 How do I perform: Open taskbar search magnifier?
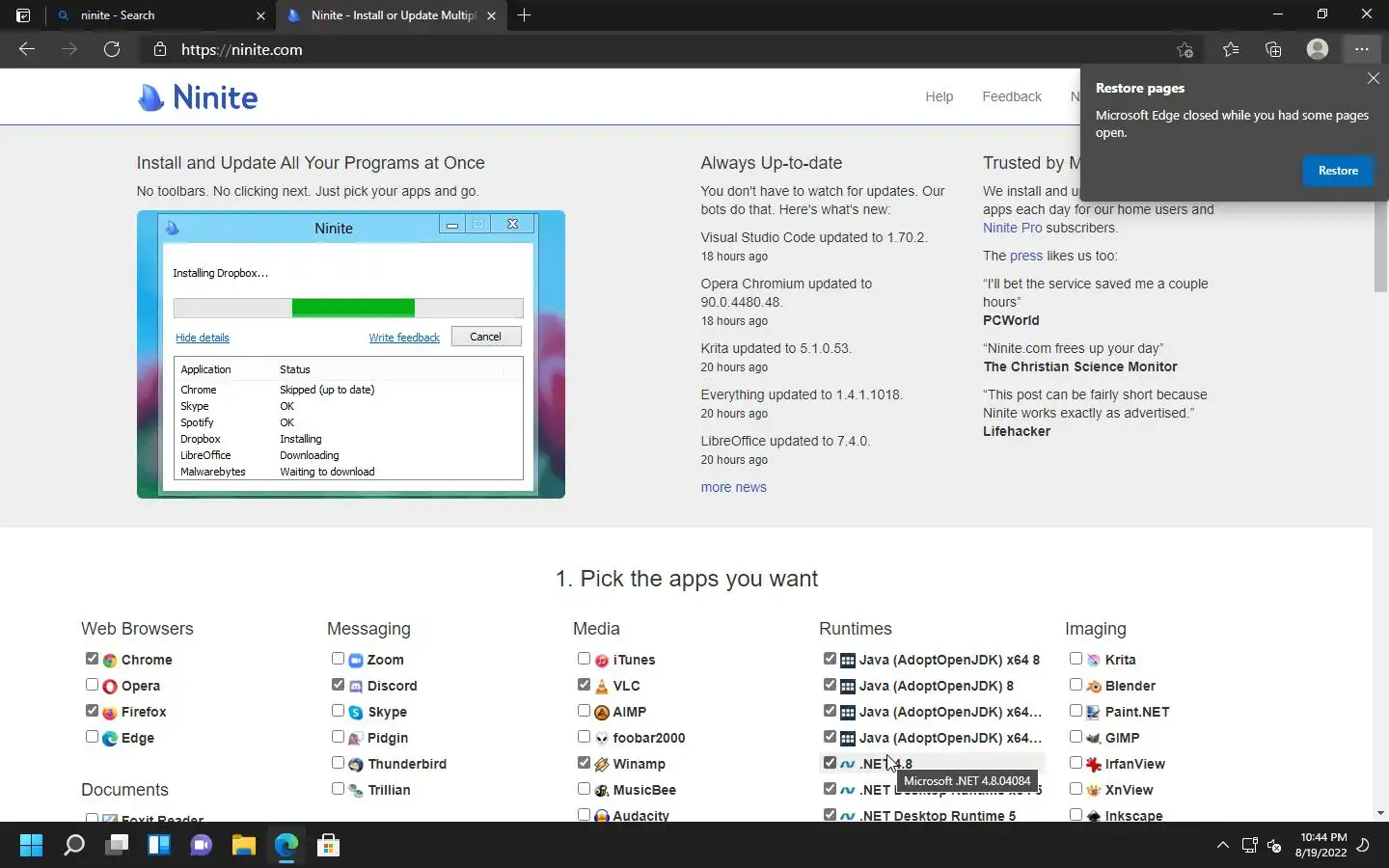74,846
